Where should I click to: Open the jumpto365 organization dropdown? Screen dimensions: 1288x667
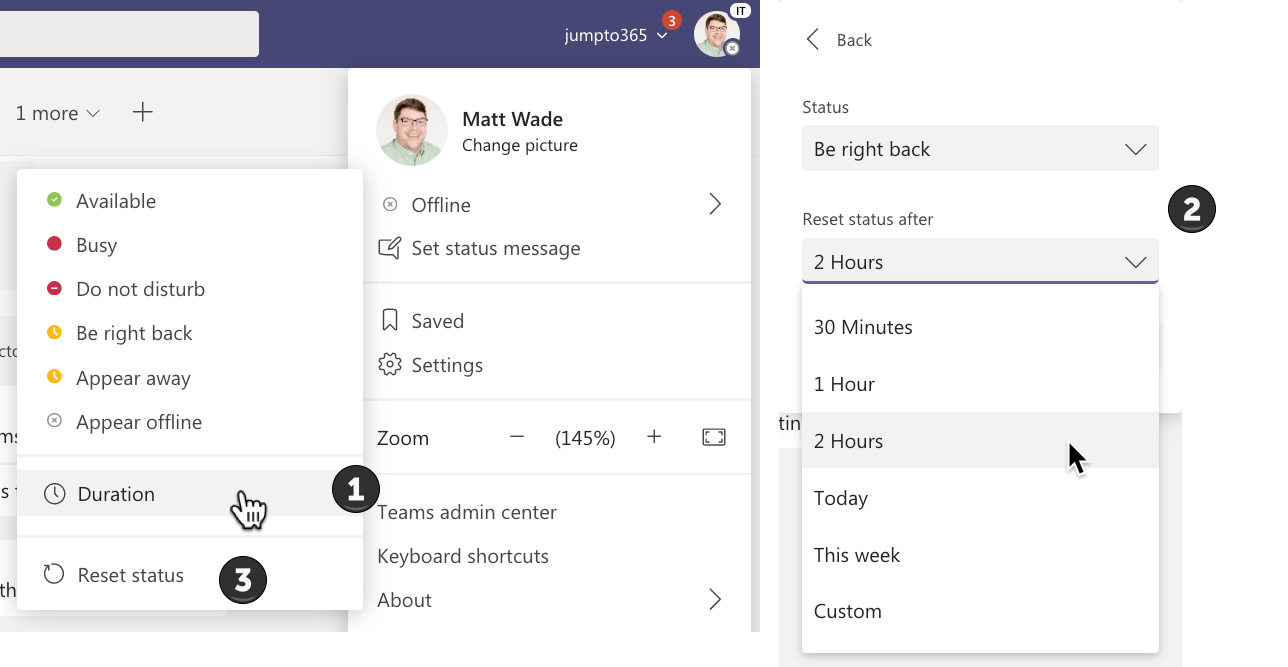pyautogui.click(x=617, y=35)
